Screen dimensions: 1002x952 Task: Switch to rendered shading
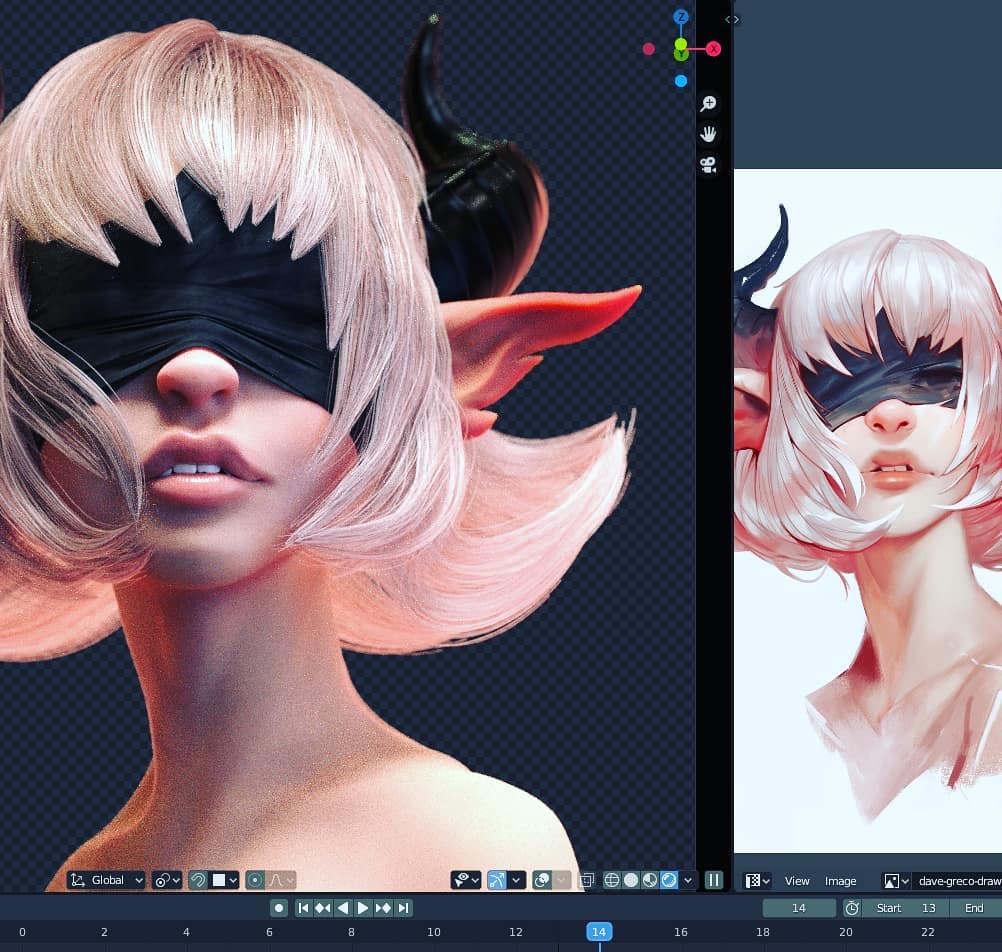[x=669, y=880]
